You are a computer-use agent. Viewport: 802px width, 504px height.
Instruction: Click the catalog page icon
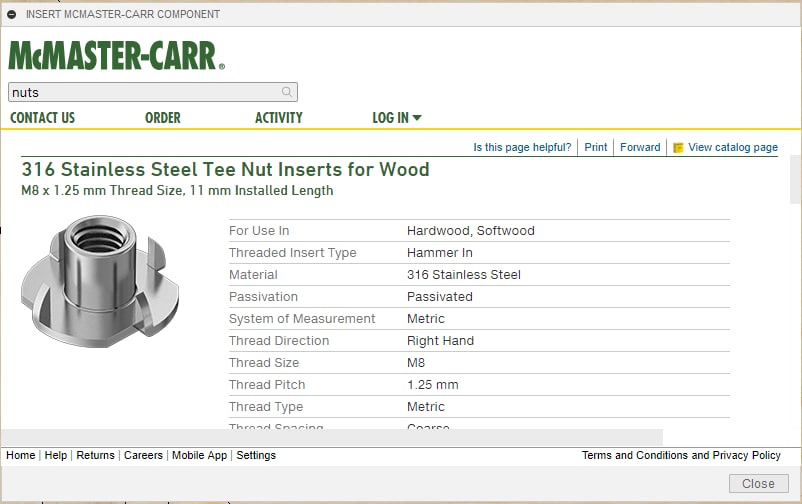(x=678, y=148)
